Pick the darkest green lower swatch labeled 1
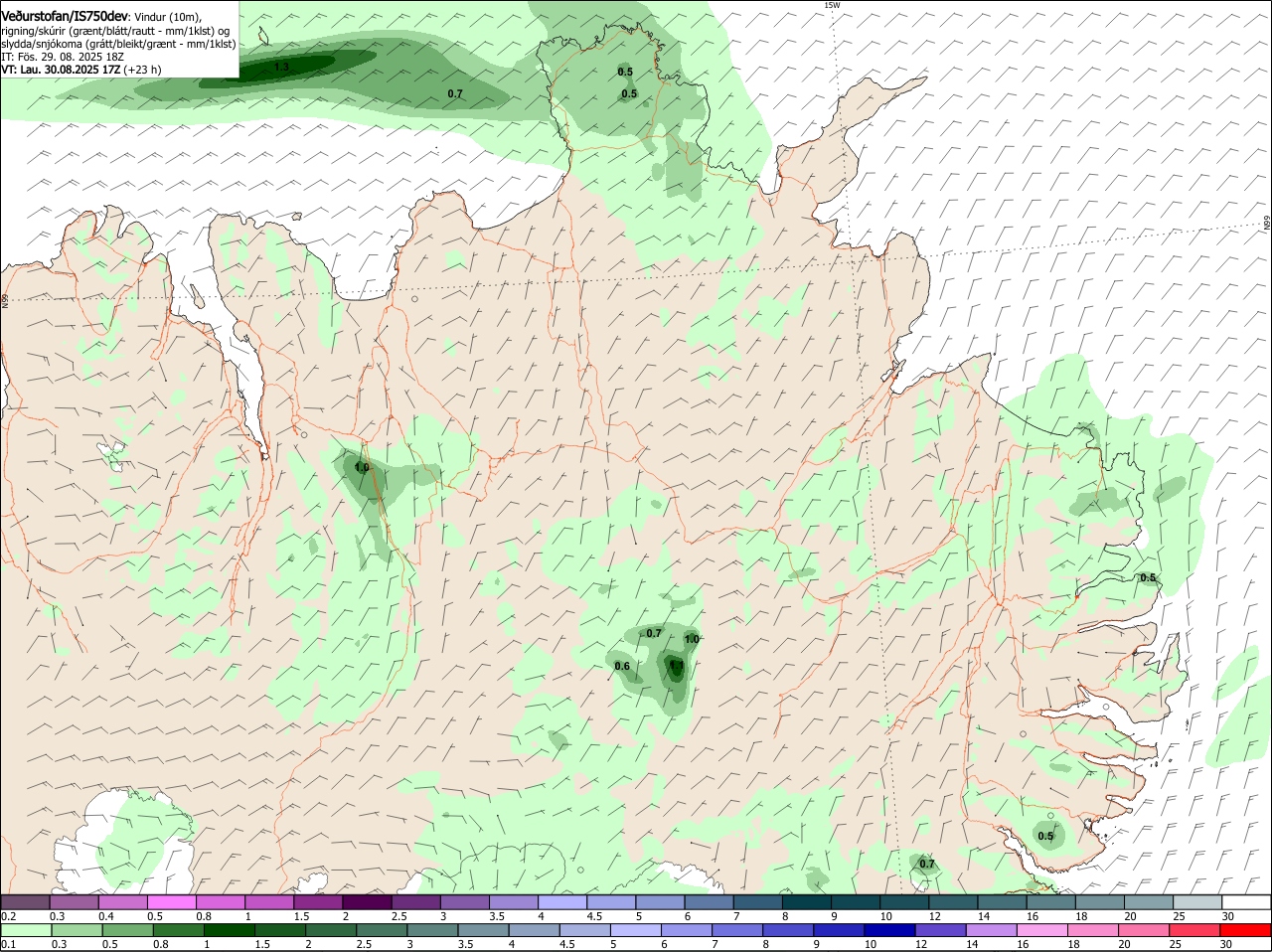This screenshot has width=1272, height=952. point(230,930)
